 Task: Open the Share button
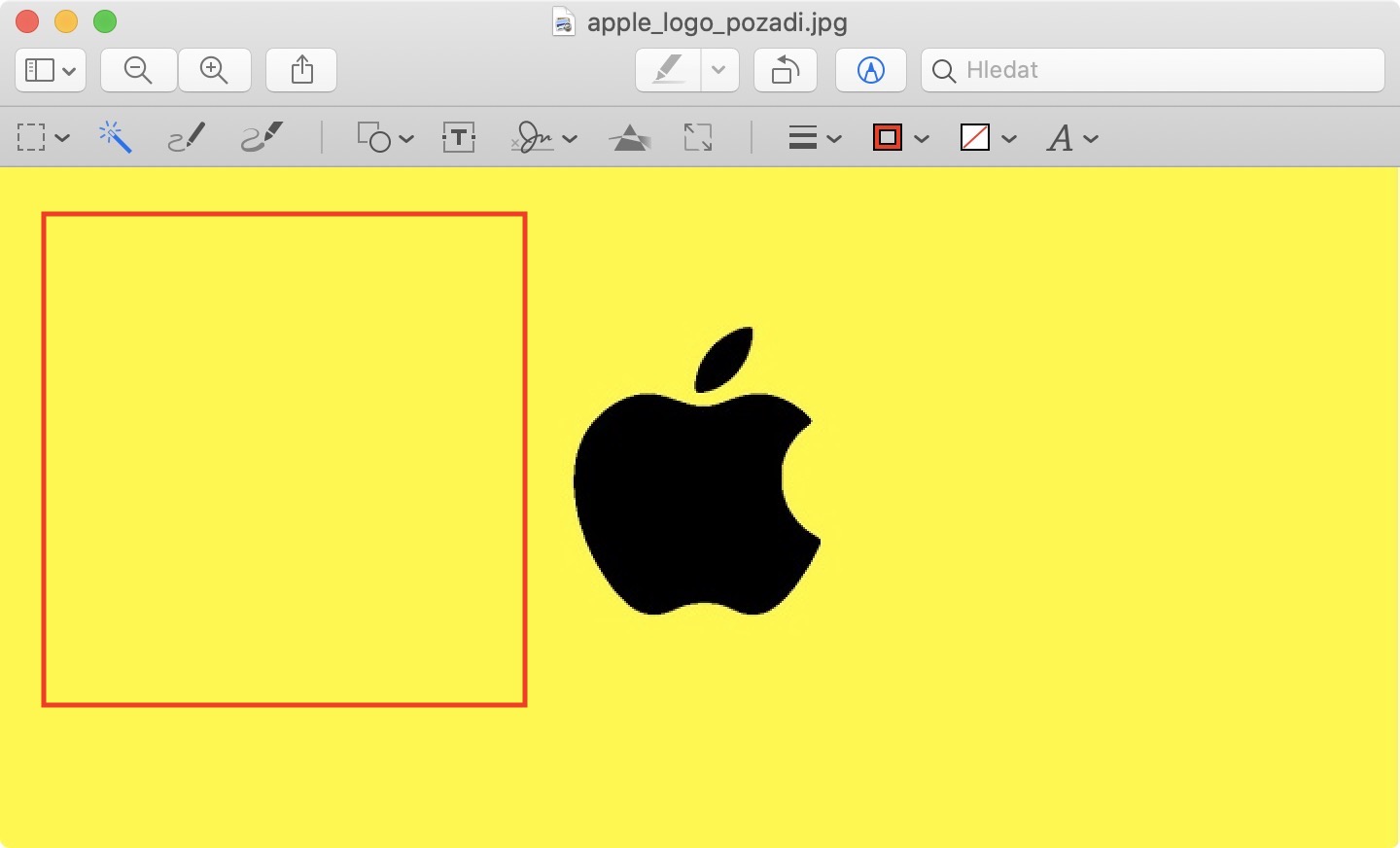coord(302,70)
